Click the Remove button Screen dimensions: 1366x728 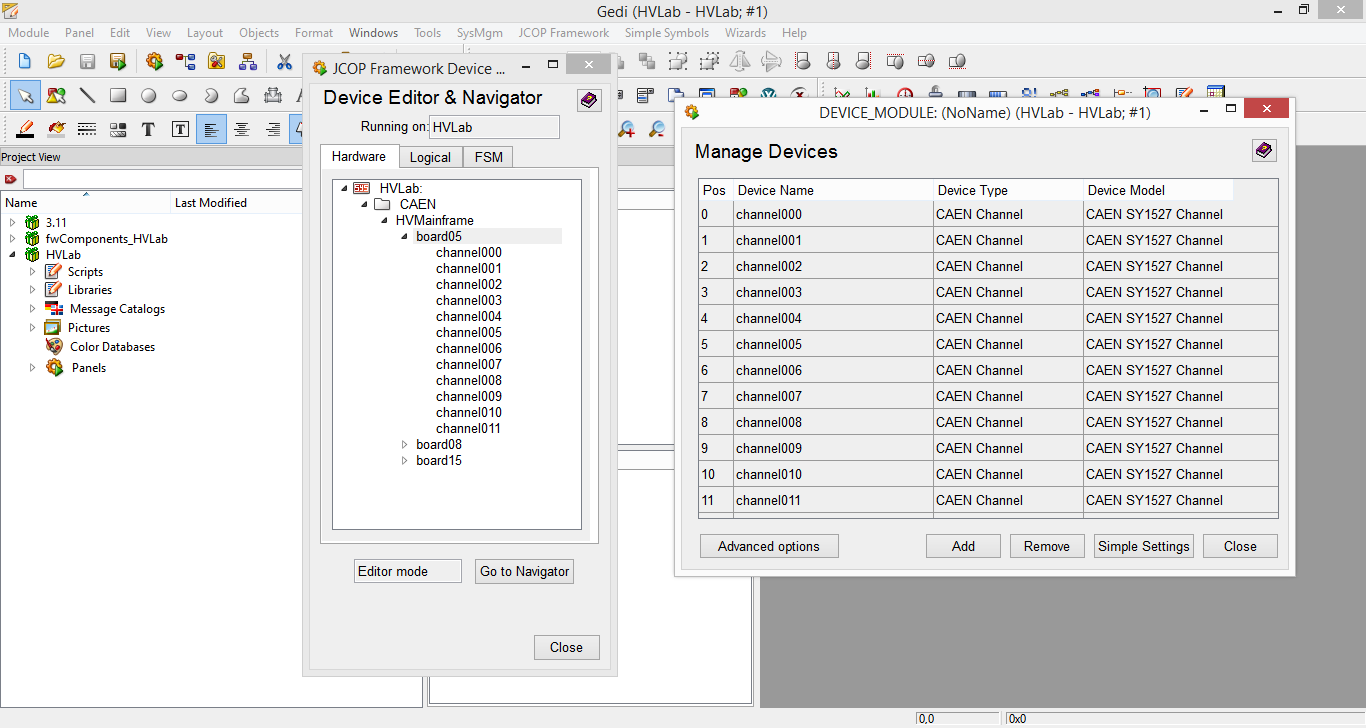click(1047, 546)
